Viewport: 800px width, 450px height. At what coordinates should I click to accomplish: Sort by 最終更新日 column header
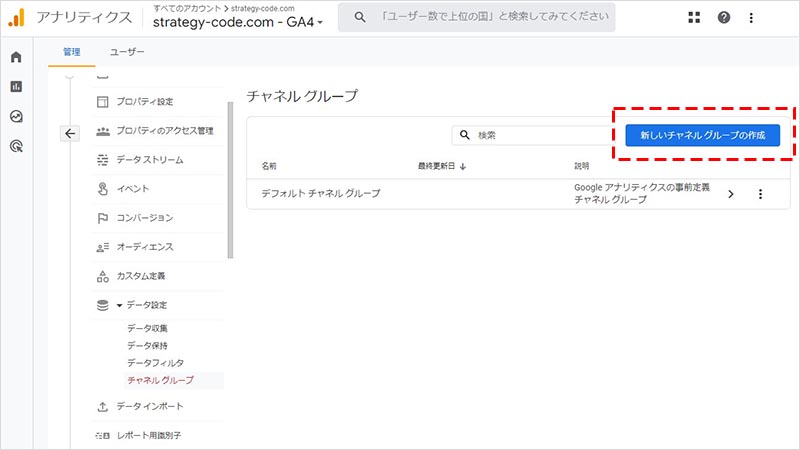point(442,166)
